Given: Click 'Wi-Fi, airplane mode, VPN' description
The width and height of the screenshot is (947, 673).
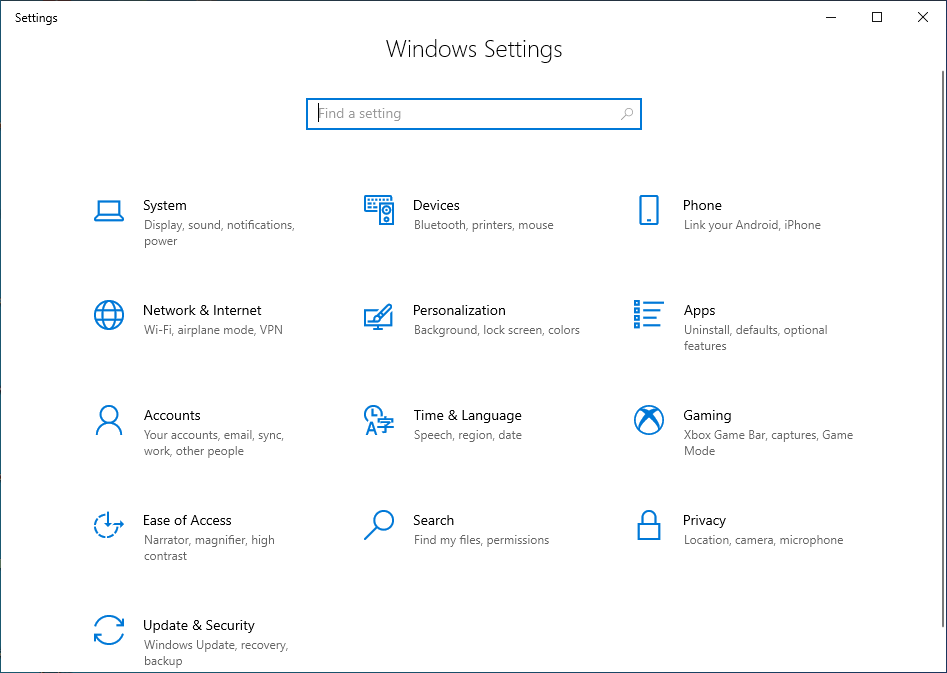Looking at the screenshot, I should tap(213, 330).
